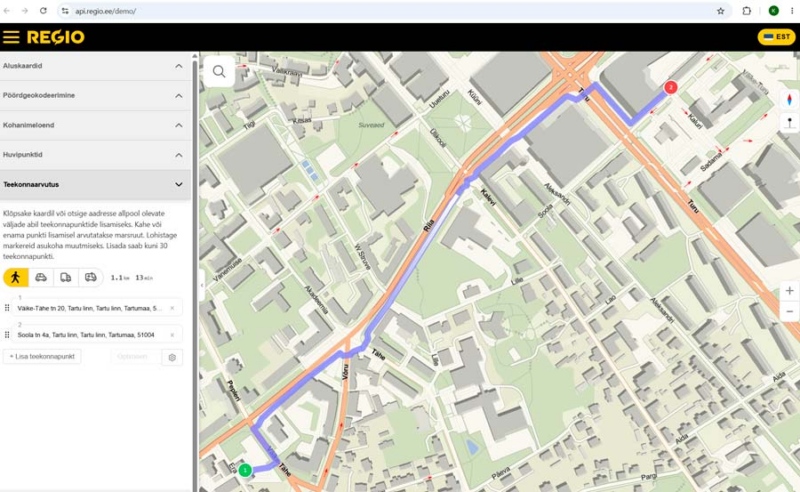Click the Kalevi street label
Image resolution: width=800 pixels, height=492 pixels.
[488, 197]
